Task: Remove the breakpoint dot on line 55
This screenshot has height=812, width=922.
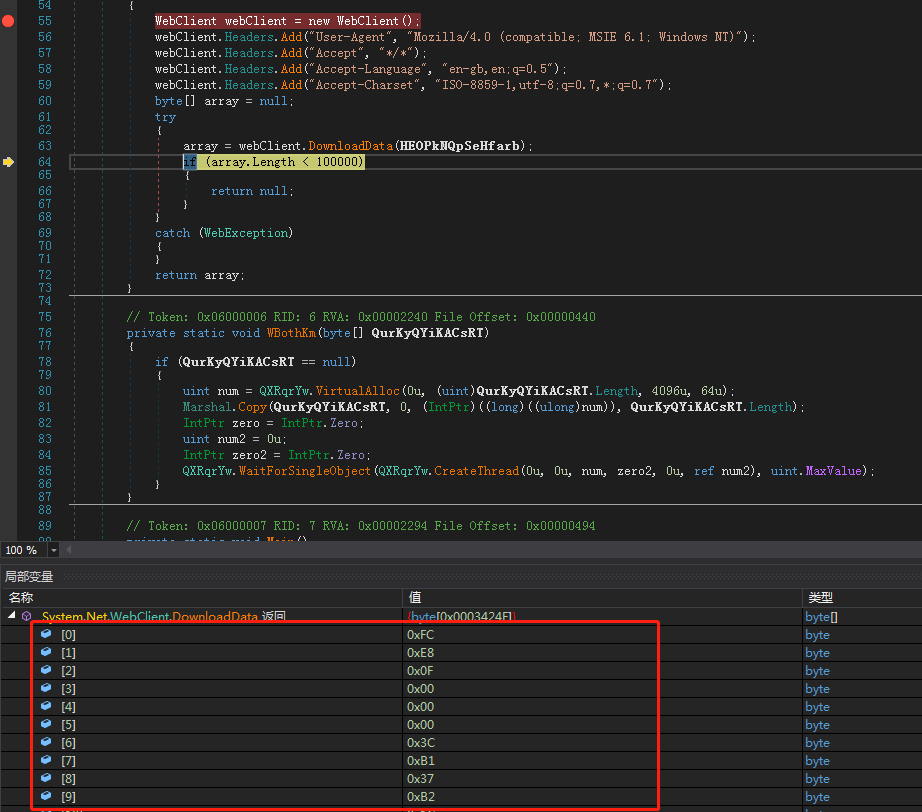Action: 8,21
